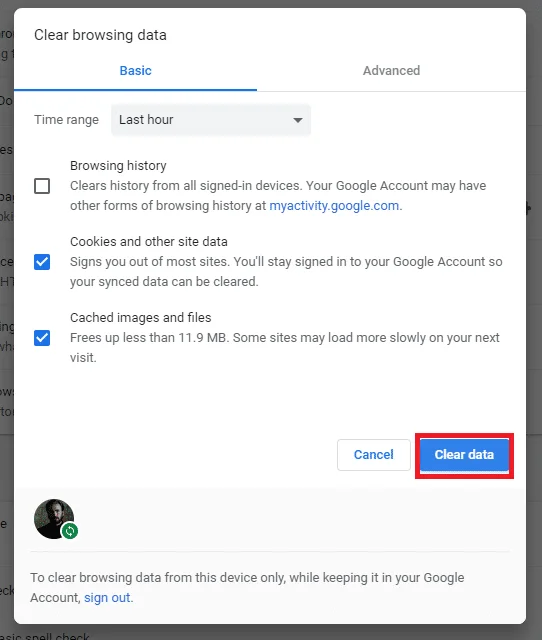Viewport: 542px width, 640px height.
Task: Click the green sync badge icon
Action: pos(70,531)
